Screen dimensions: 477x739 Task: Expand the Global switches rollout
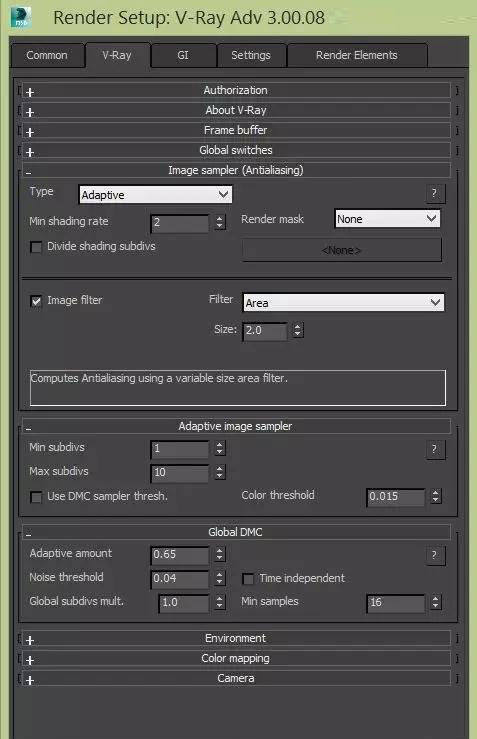pyautogui.click(x=236, y=150)
